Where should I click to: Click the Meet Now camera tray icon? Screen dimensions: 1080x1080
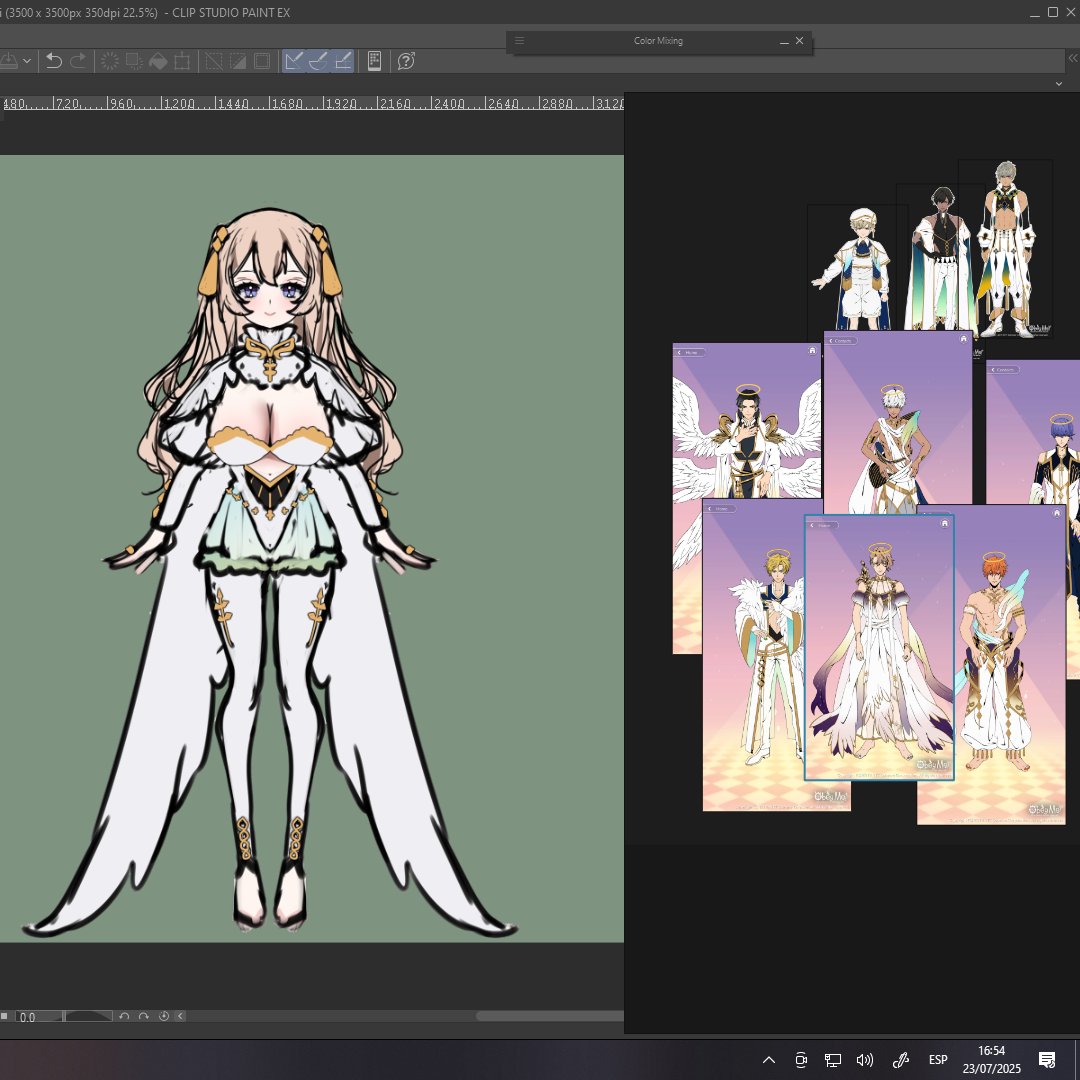(800, 1059)
